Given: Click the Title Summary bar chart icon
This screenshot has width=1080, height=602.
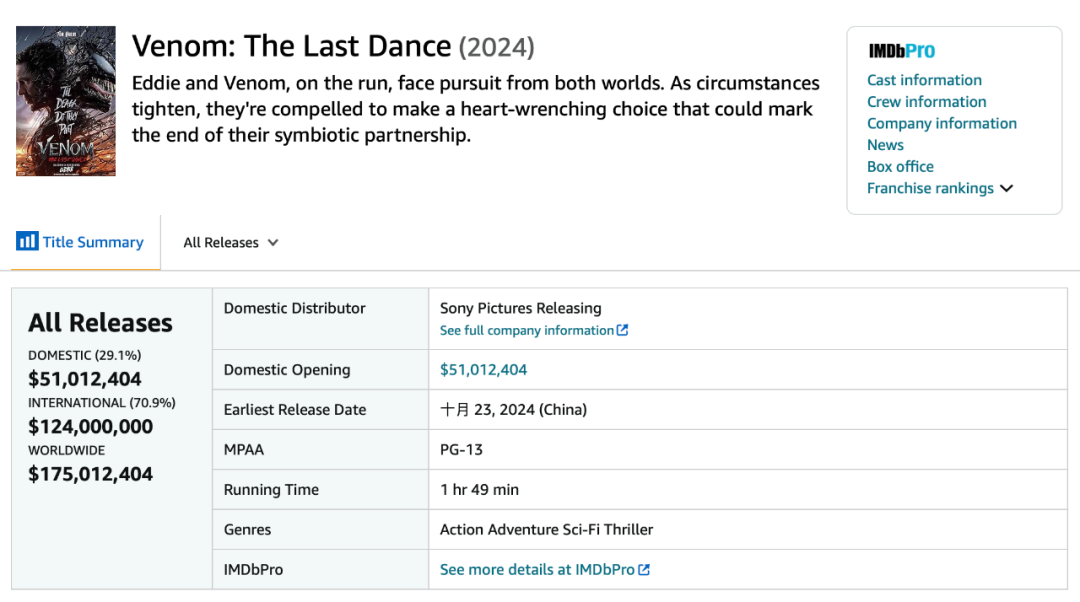Looking at the screenshot, I should [x=27, y=241].
